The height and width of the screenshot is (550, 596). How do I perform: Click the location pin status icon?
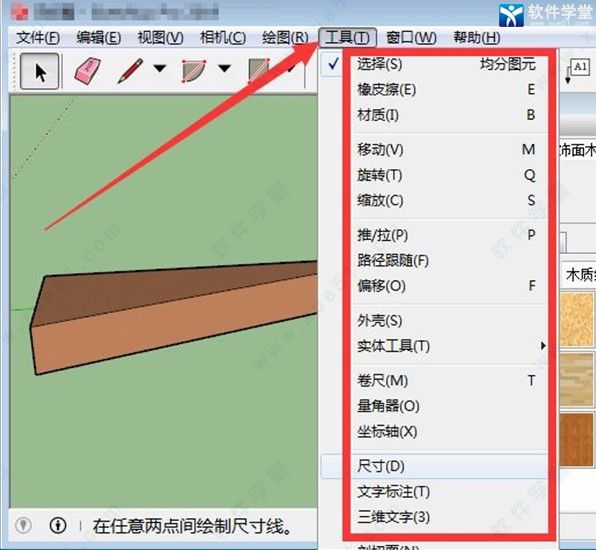(x=24, y=526)
